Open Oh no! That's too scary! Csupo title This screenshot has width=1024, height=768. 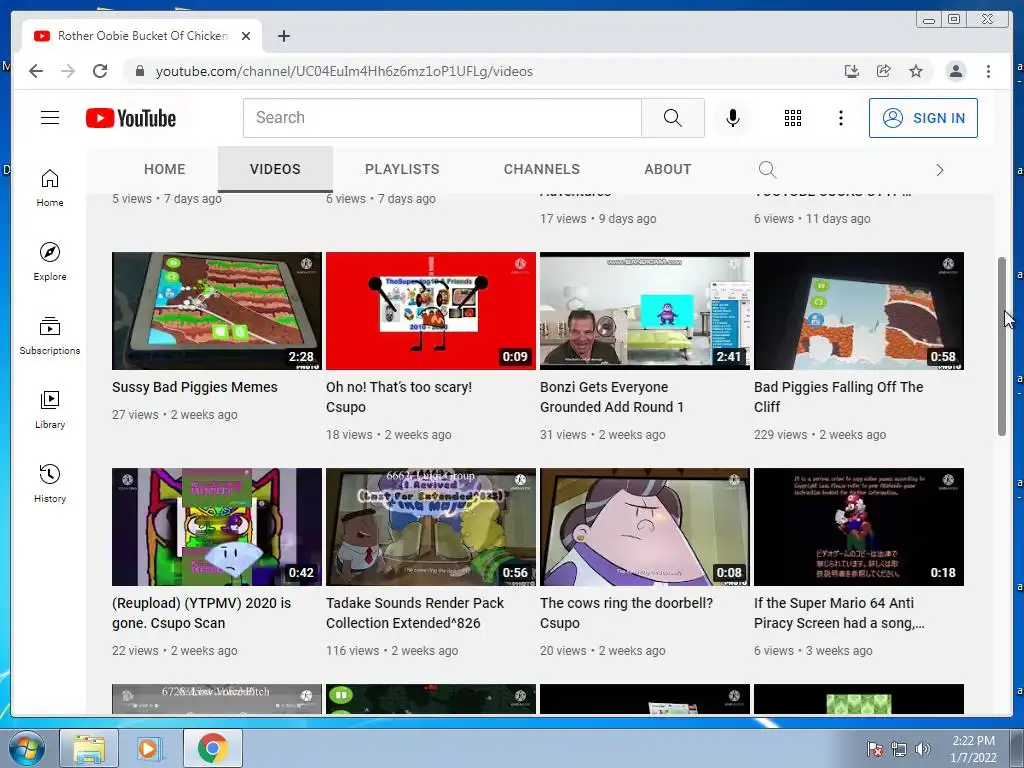click(399, 397)
